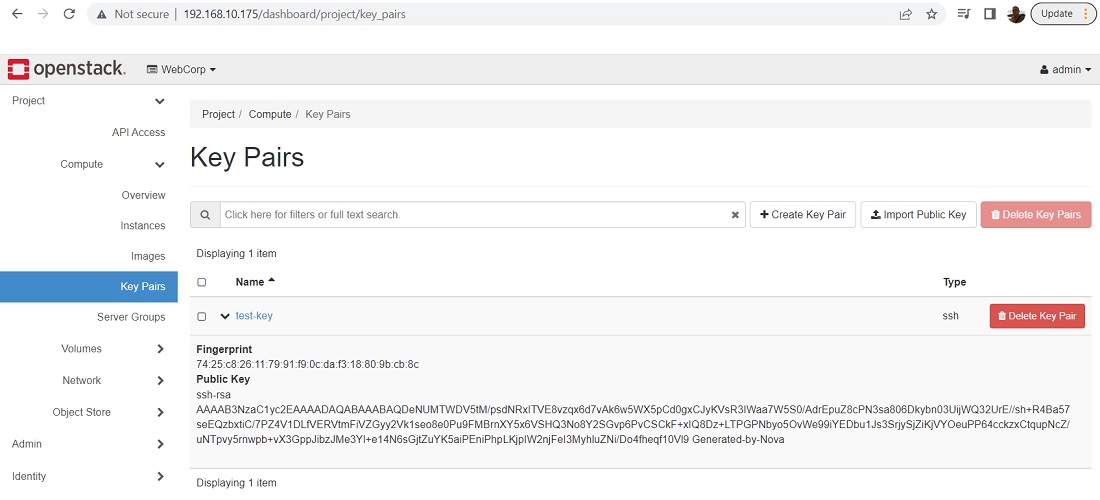The height and width of the screenshot is (500, 1100).
Task: Click Create Key Pair button
Action: pos(803,215)
